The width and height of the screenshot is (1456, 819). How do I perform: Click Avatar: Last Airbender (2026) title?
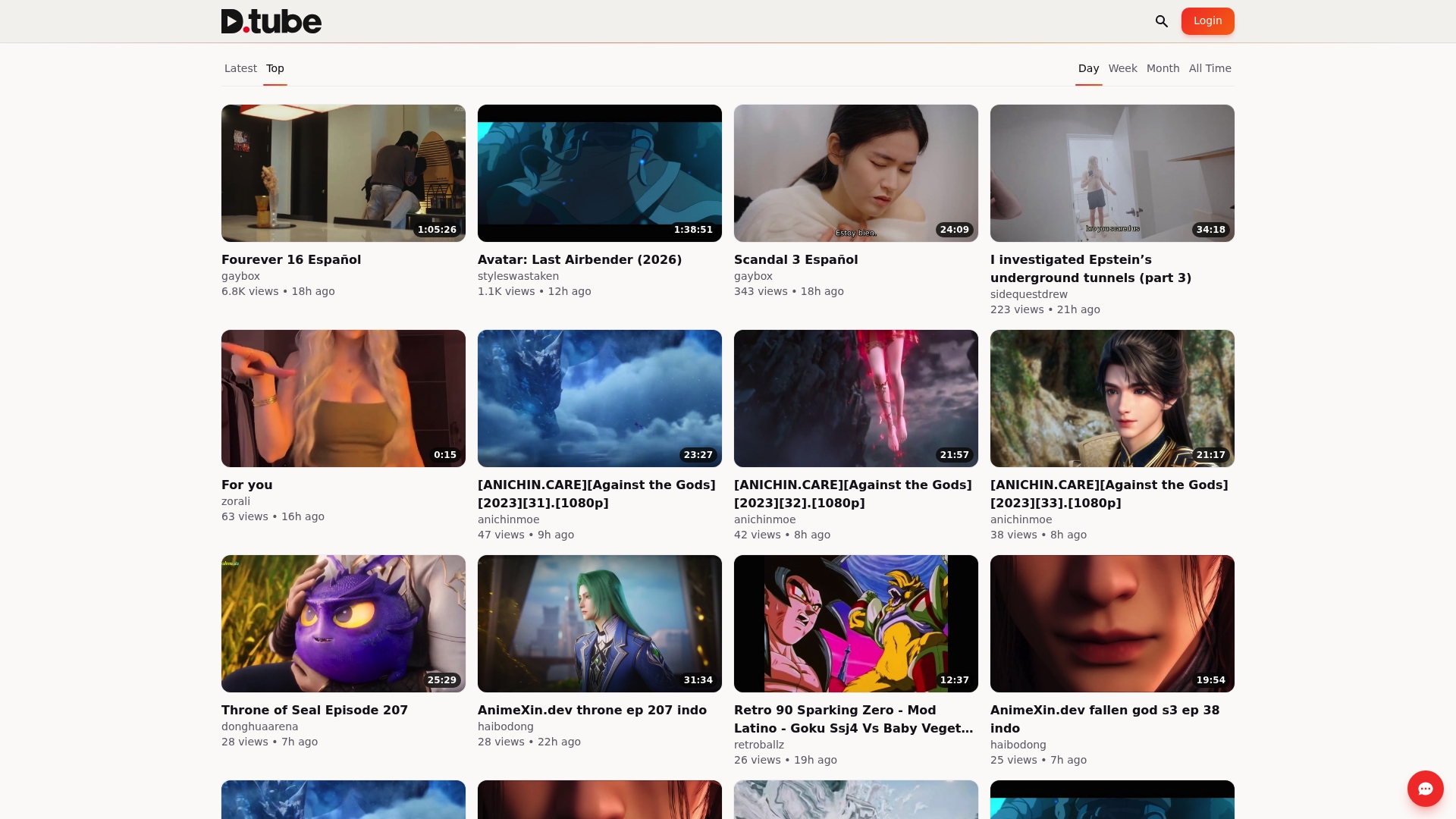(x=580, y=259)
